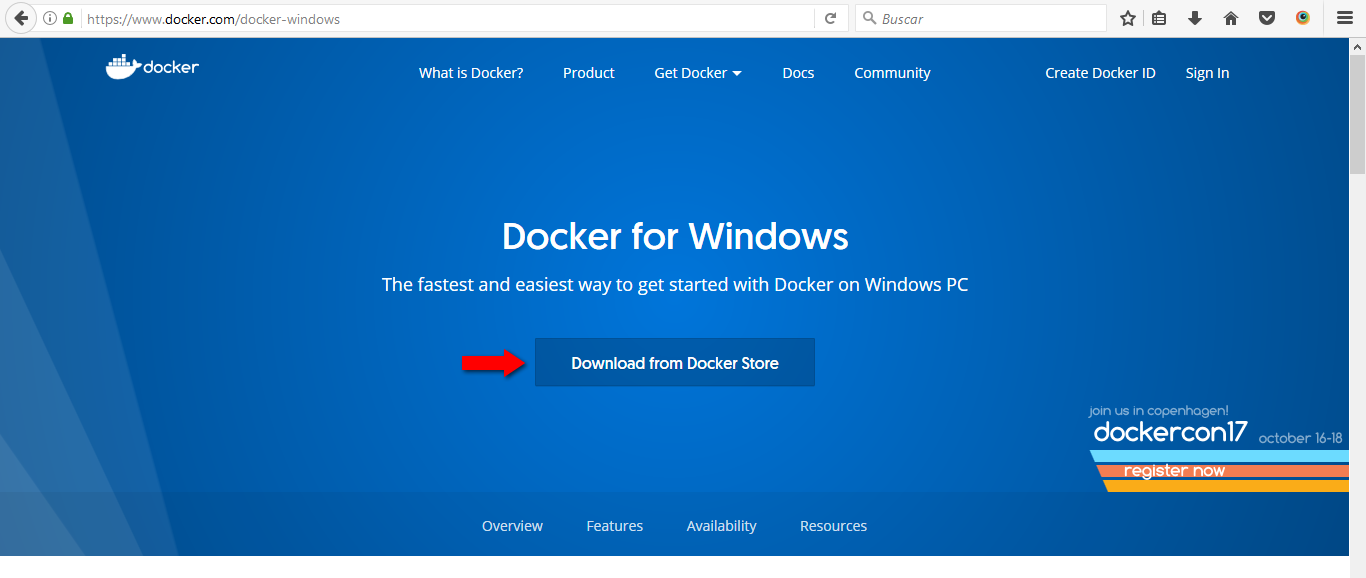Image resolution: width=1366 pixels, height=578 pixels.
Task: Click the Sign In link
Action: click(1207, 73)
